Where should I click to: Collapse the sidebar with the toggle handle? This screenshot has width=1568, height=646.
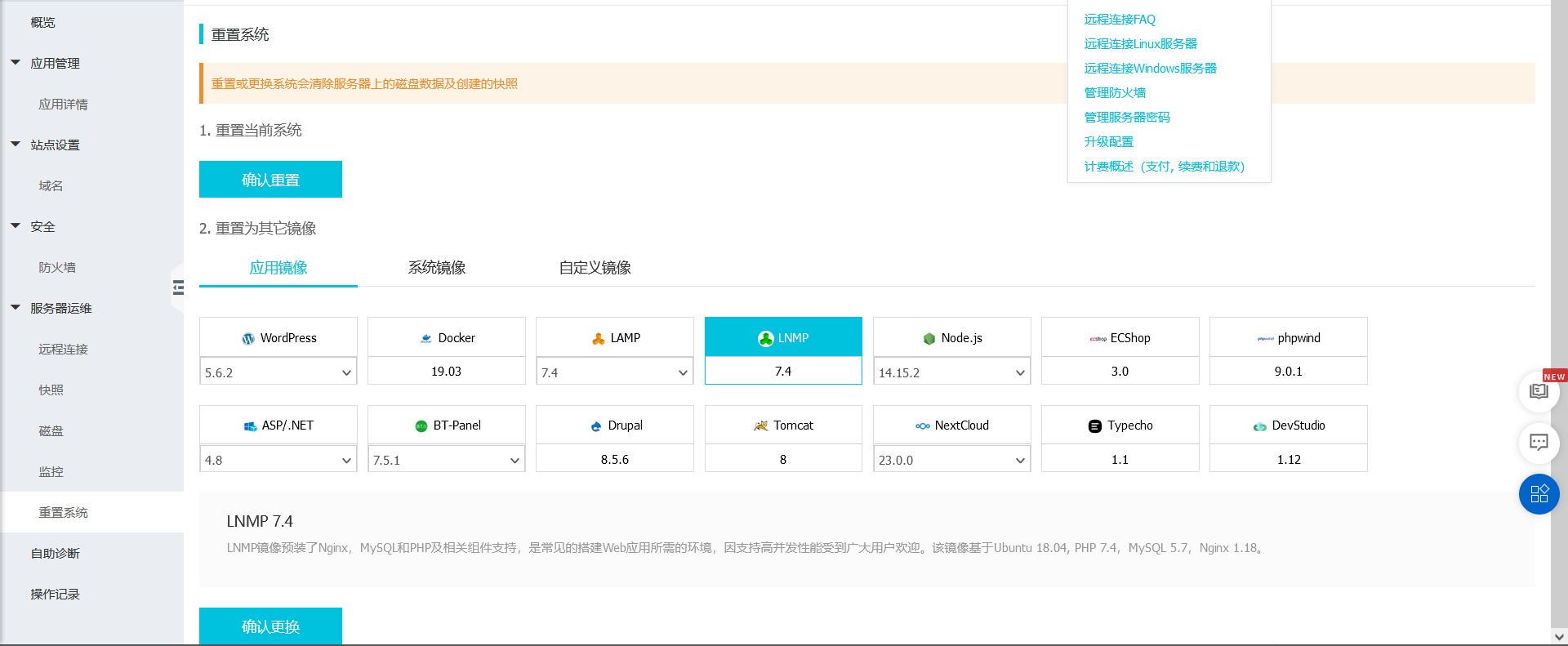[178, 287]
